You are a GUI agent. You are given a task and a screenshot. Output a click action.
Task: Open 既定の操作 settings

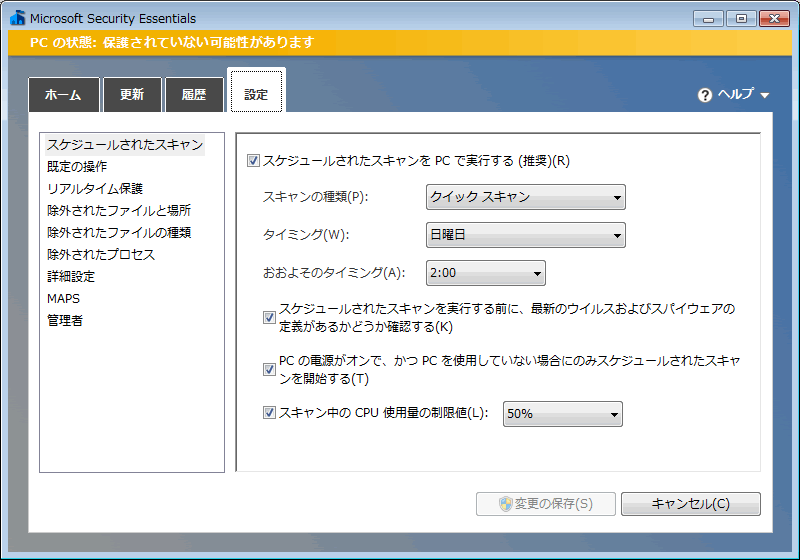click(x=77, y=167)
